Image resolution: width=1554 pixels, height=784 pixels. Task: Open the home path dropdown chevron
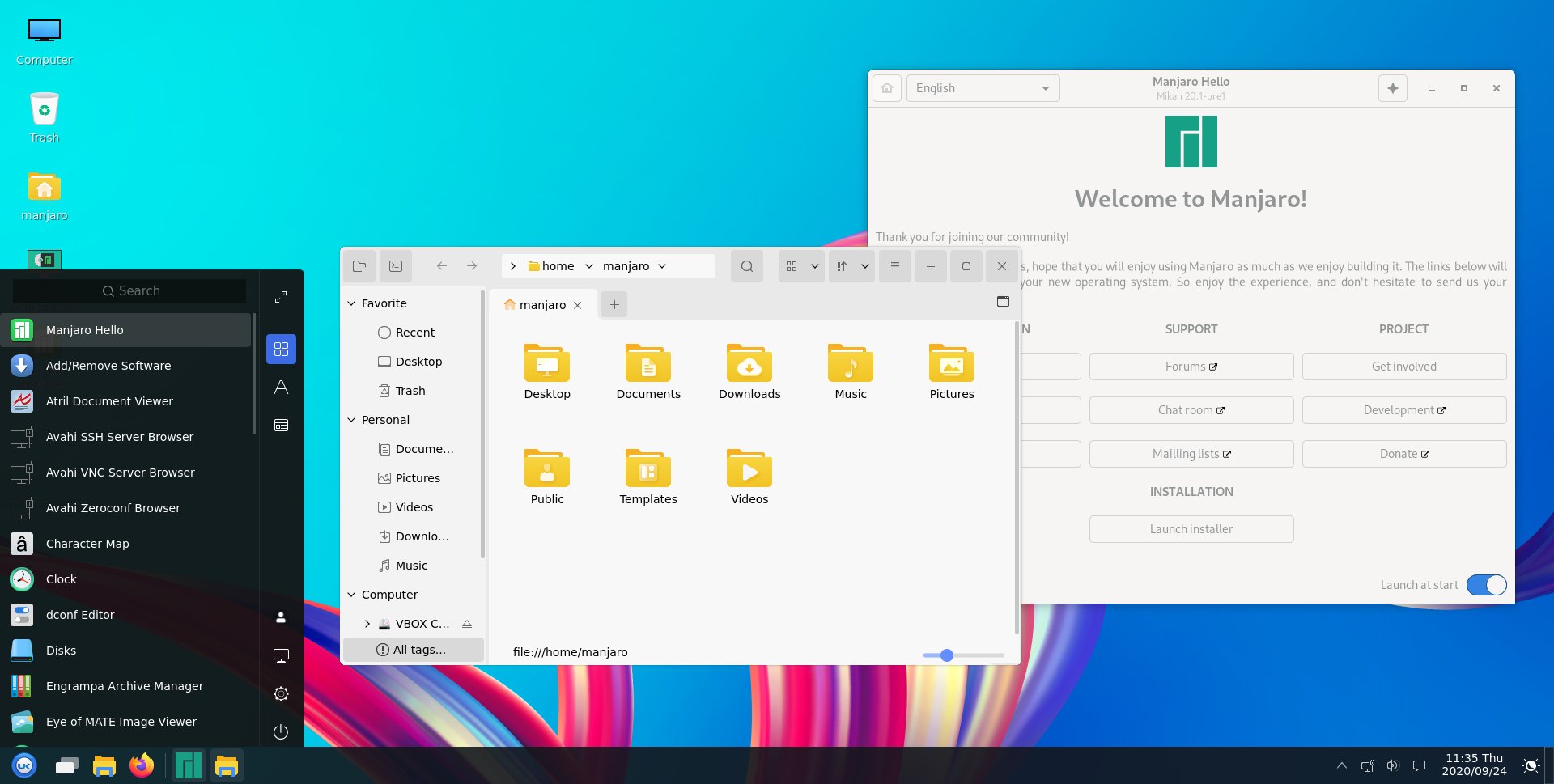pos(589,266)
